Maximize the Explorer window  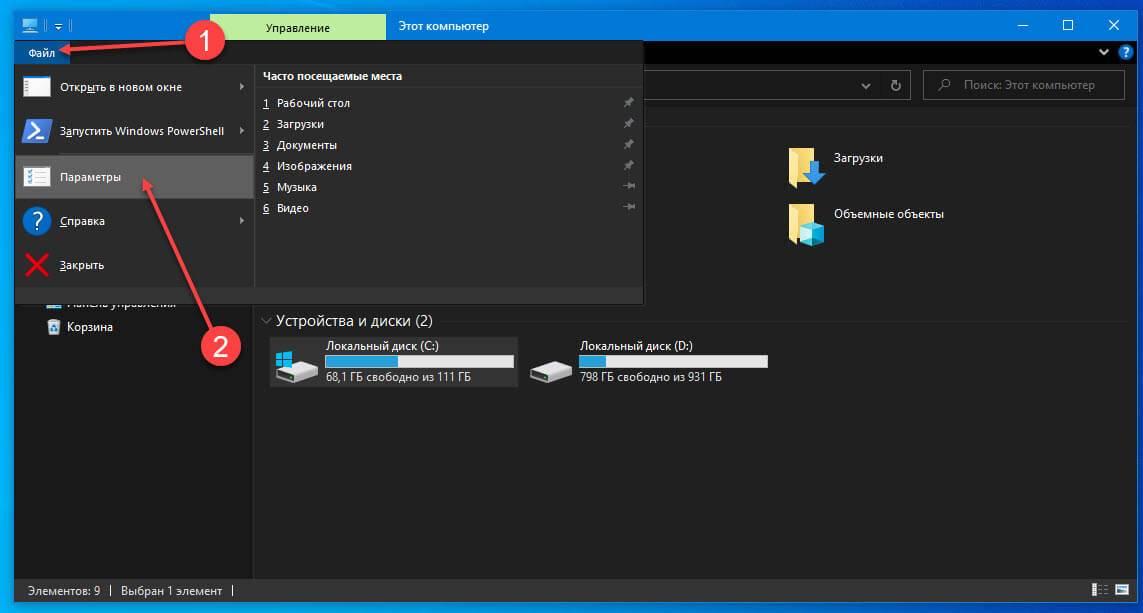(x=1068, y=26)
